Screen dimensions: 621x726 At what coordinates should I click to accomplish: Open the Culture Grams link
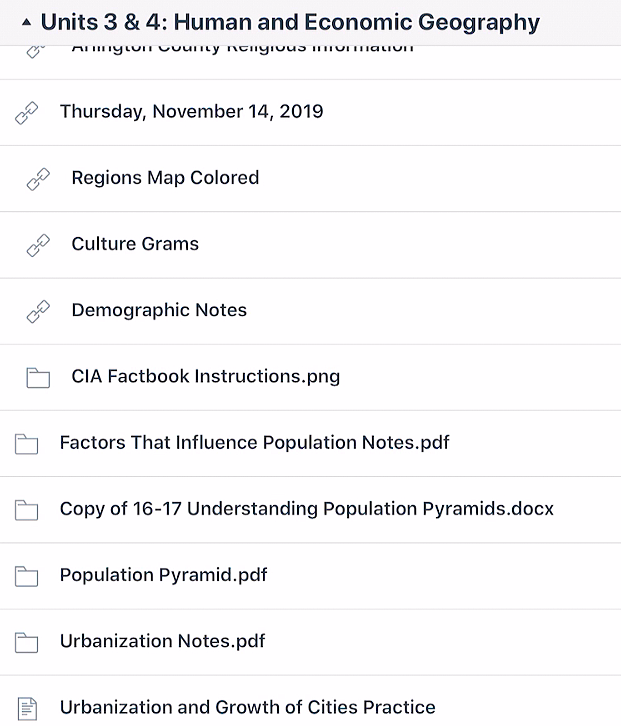[x=135, y=244]
